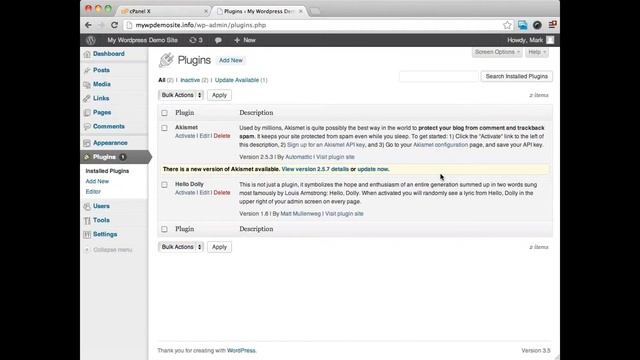Activate the Hello Dolly plugin
Screen dimensions: 640x360
point(185,193)
